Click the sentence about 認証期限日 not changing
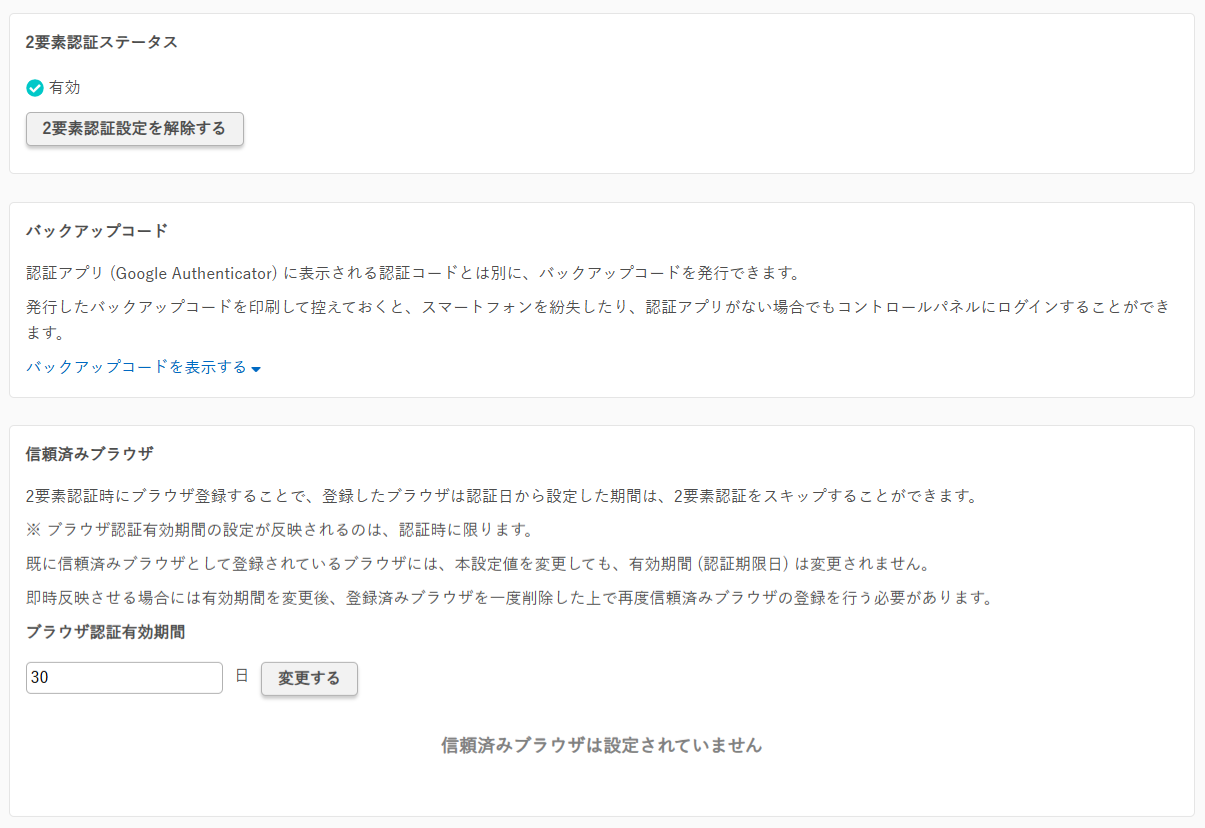This screenshot has width=1205, height=828. click(479, 564)
